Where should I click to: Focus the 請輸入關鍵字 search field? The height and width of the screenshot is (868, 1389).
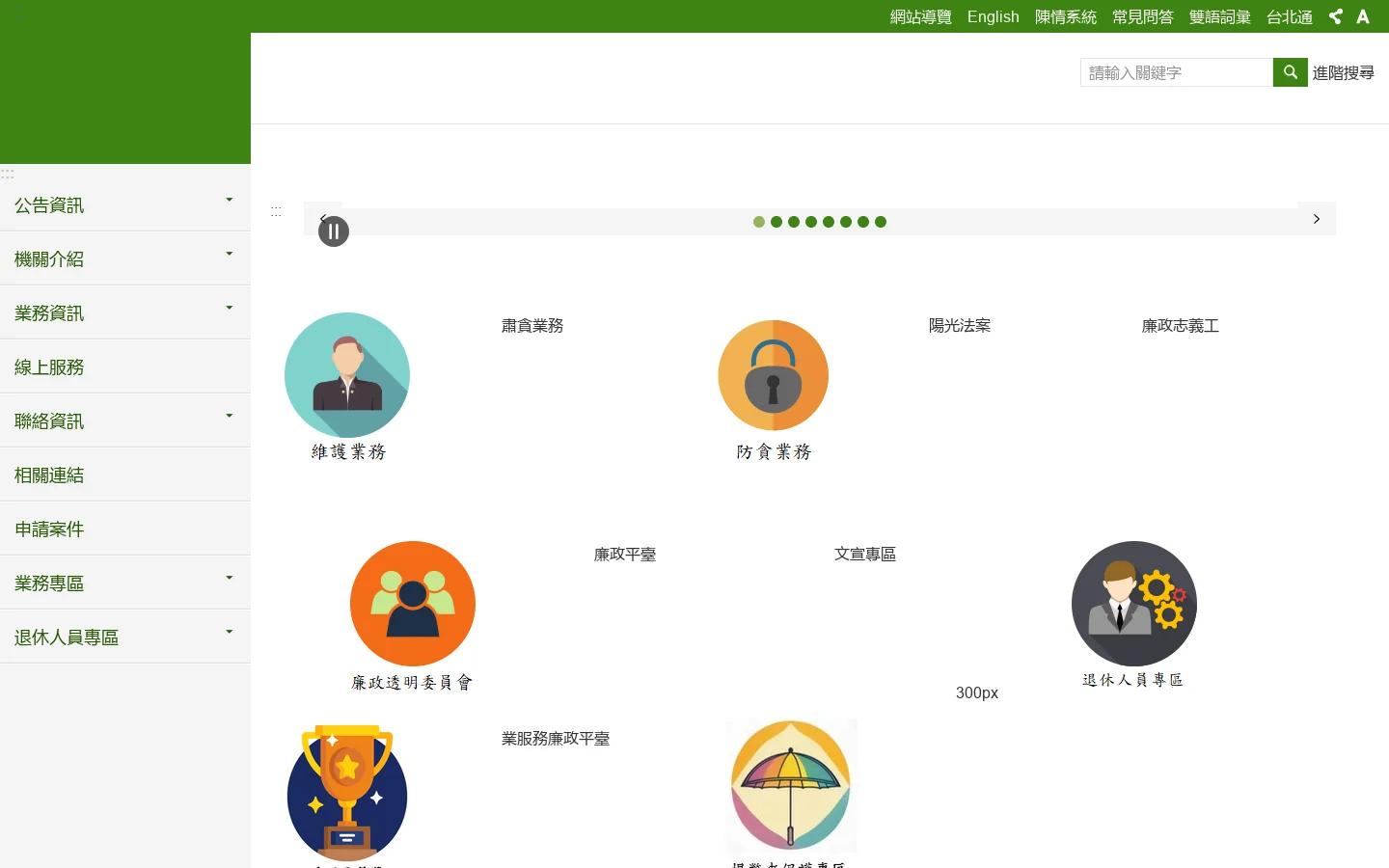point(1177,72)
